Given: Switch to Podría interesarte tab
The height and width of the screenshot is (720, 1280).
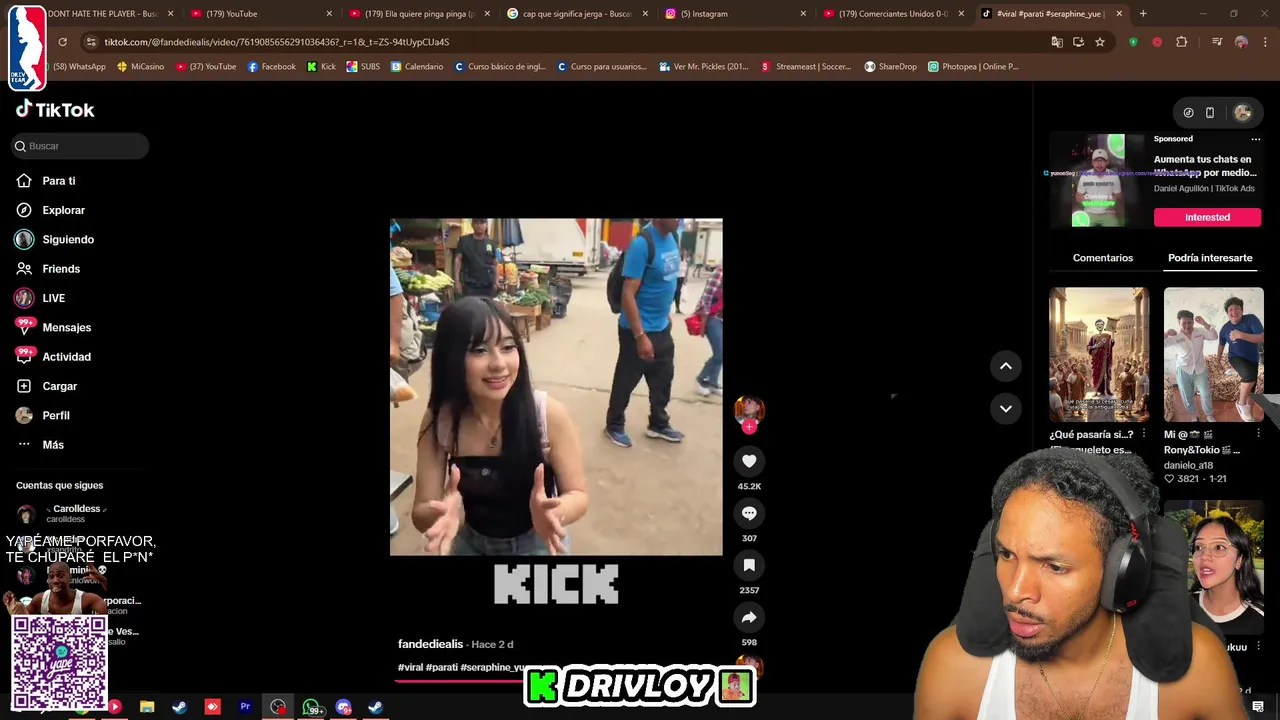Looking at the screenshot, I should pyautogui.click(x=1210, y=258).
